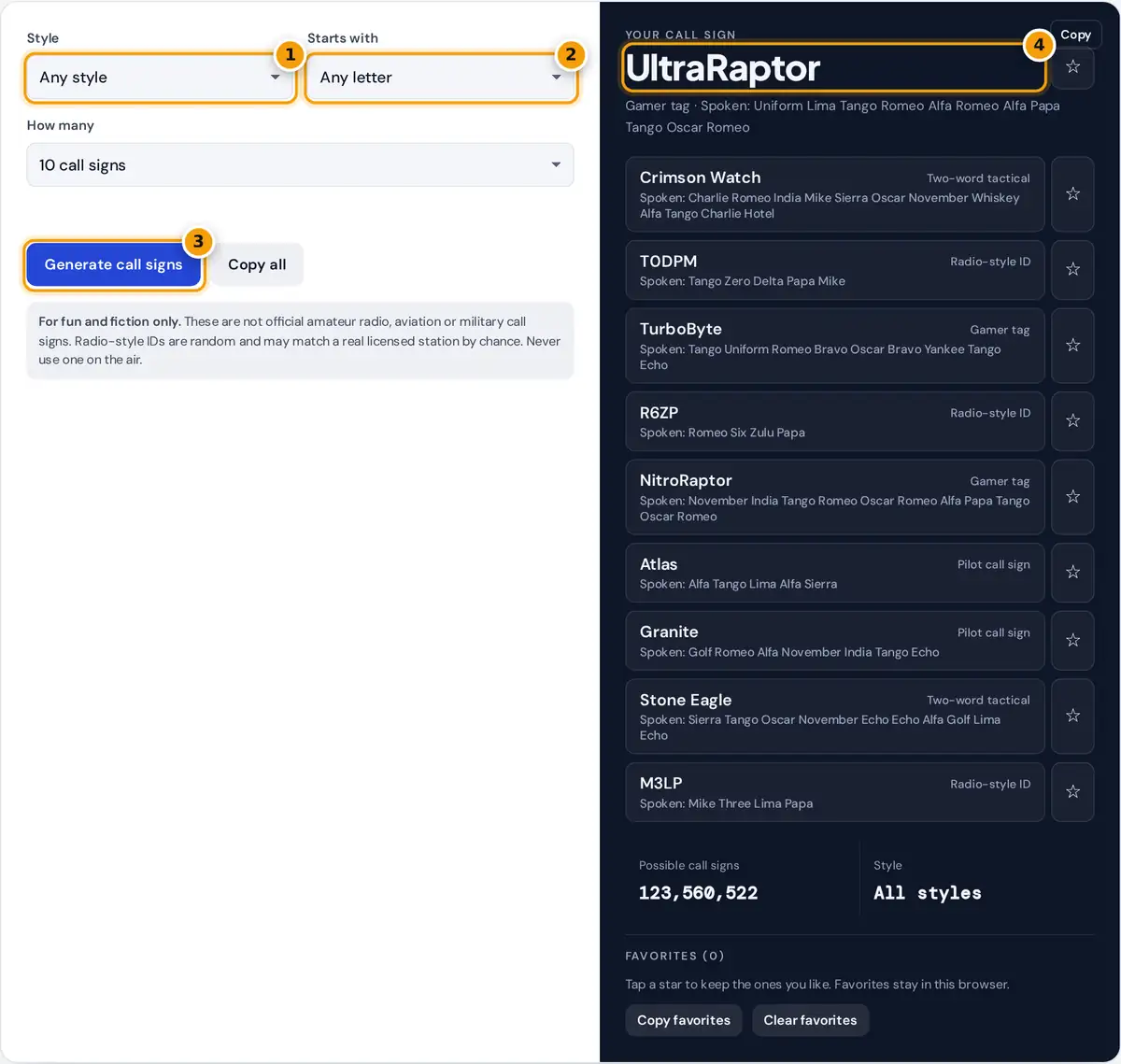Open the Starts with letter dropdown
Image resolution: width=1121 pixels, height=1064 pixels.
441,78
